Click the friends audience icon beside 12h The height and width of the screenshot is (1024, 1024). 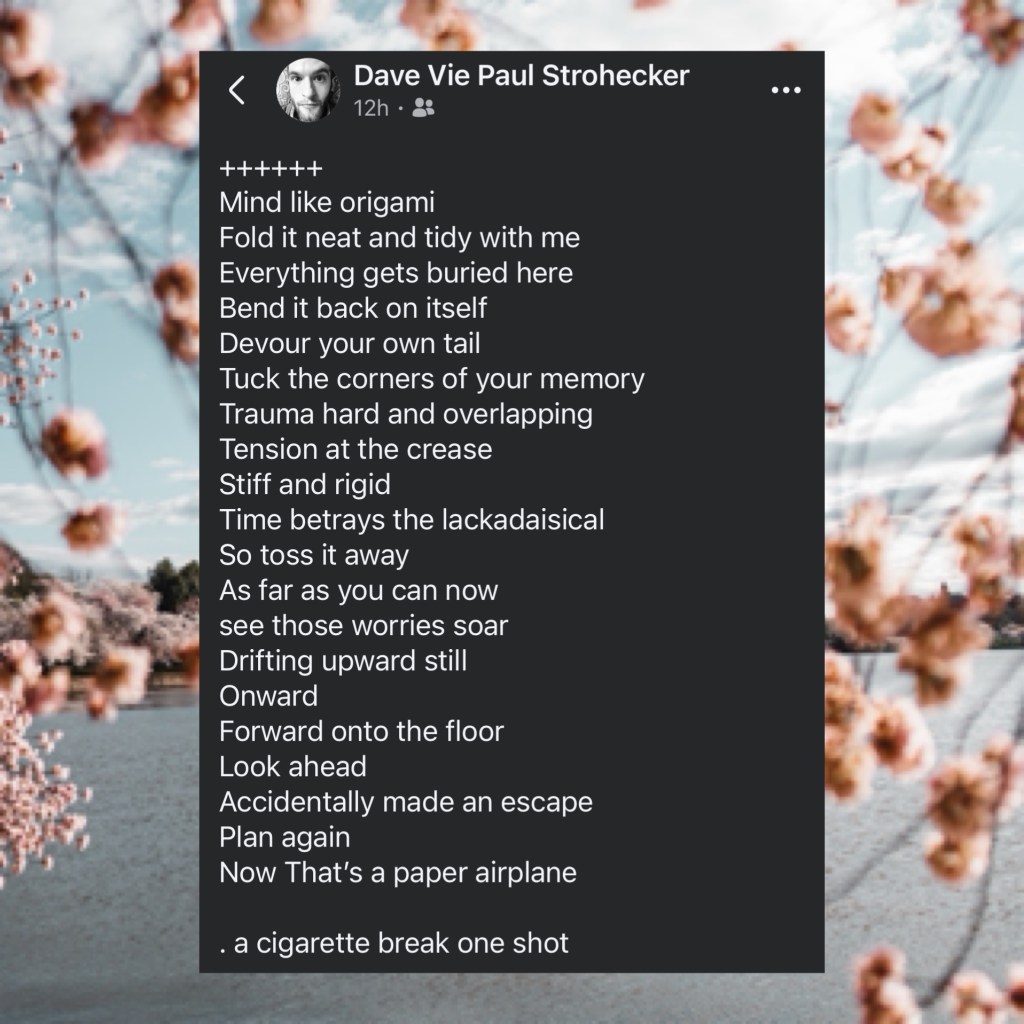(x=423, y=108)
